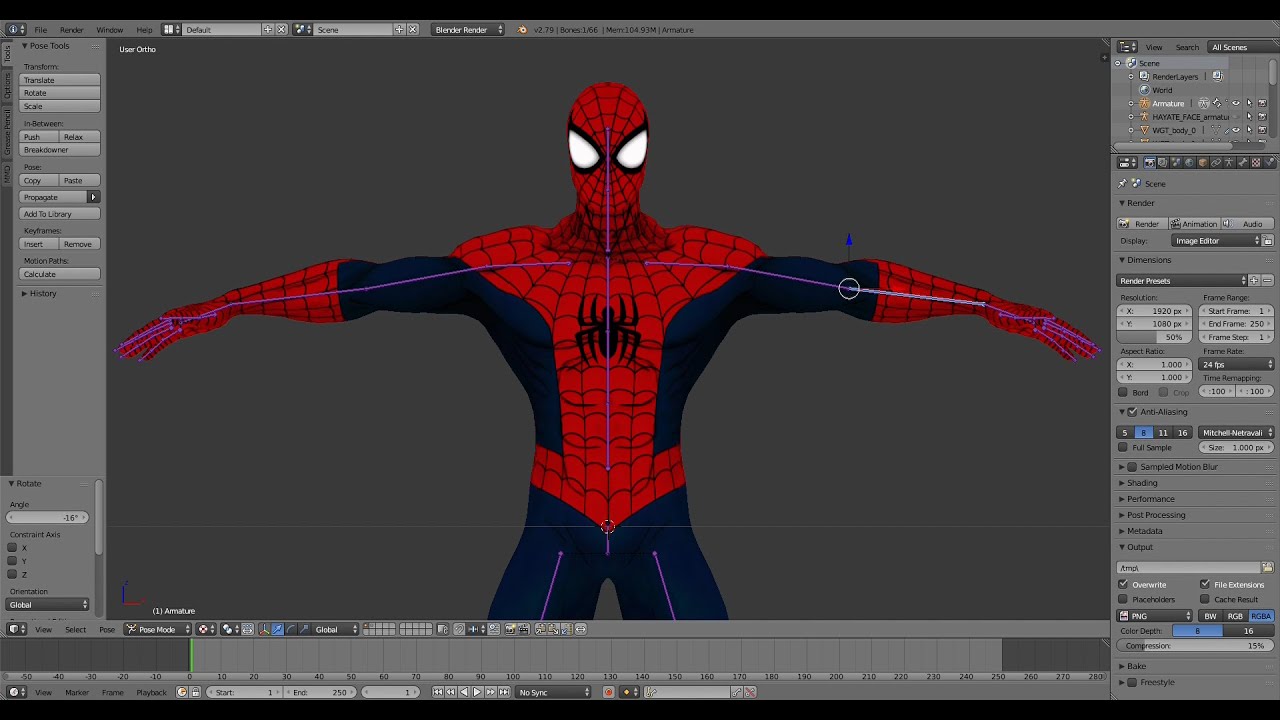Viewport: 1280px width, 720px height.
Task: Open the World properties tab icon
Action: point(1189,162)
